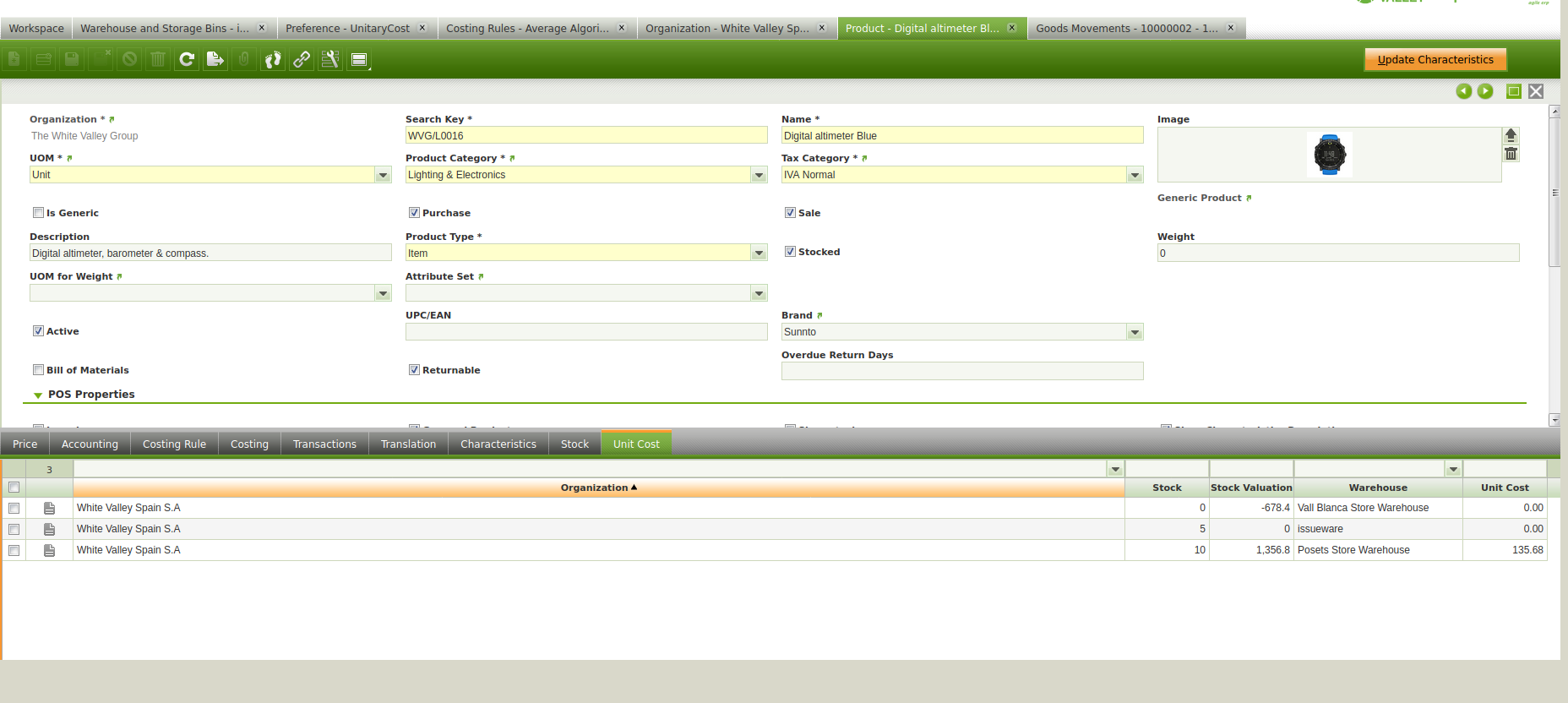
Task: Click the Delete Record trash icon in toolbar
Action: pos(158,59)
